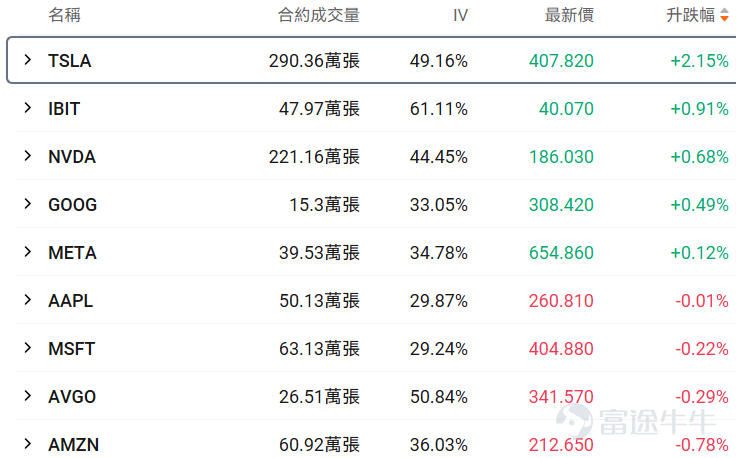The width and height of the screenshot is (736, 458).
Task: Click MSFT volume 63.13萬張
Action: pos(319,349)
